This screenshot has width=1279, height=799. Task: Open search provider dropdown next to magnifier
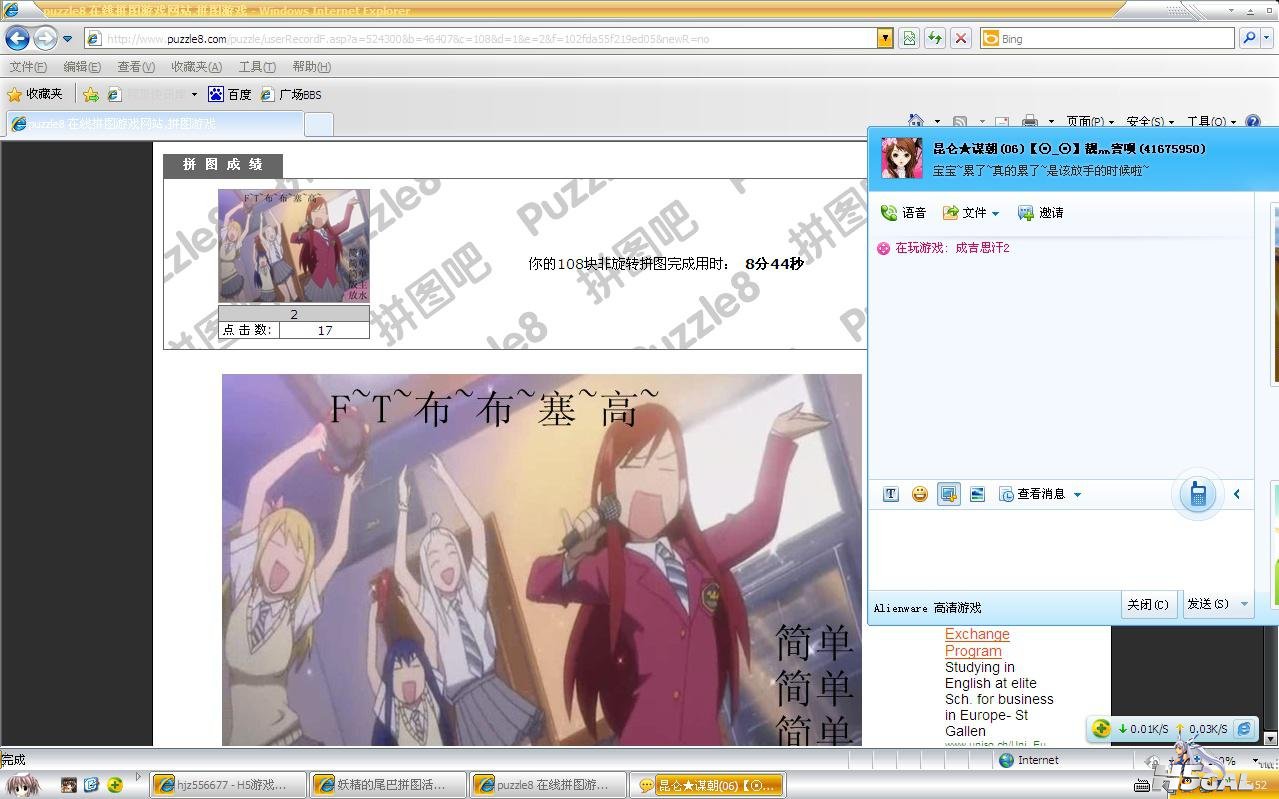tap(1268, 39)
